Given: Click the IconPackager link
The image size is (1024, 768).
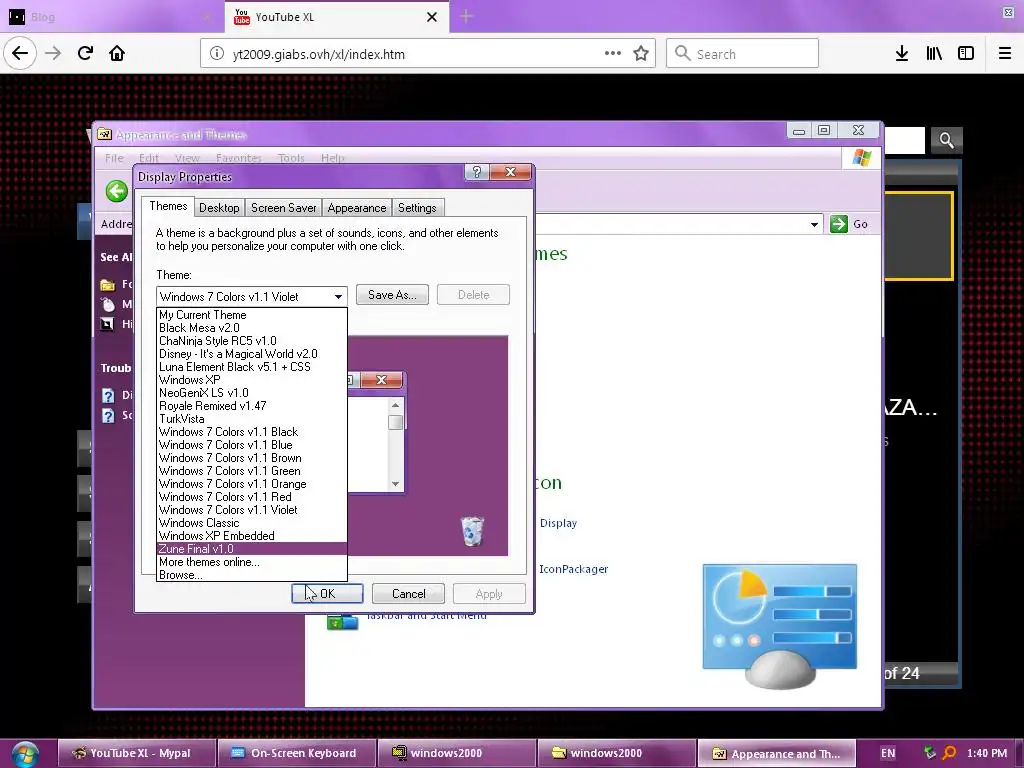Looking at the screenshot, I should [x=573, y=569].
